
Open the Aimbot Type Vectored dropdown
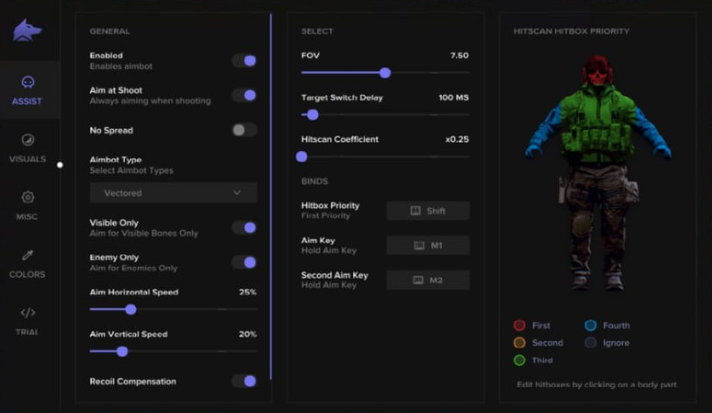pyautogui.click(x=173, y=192)
